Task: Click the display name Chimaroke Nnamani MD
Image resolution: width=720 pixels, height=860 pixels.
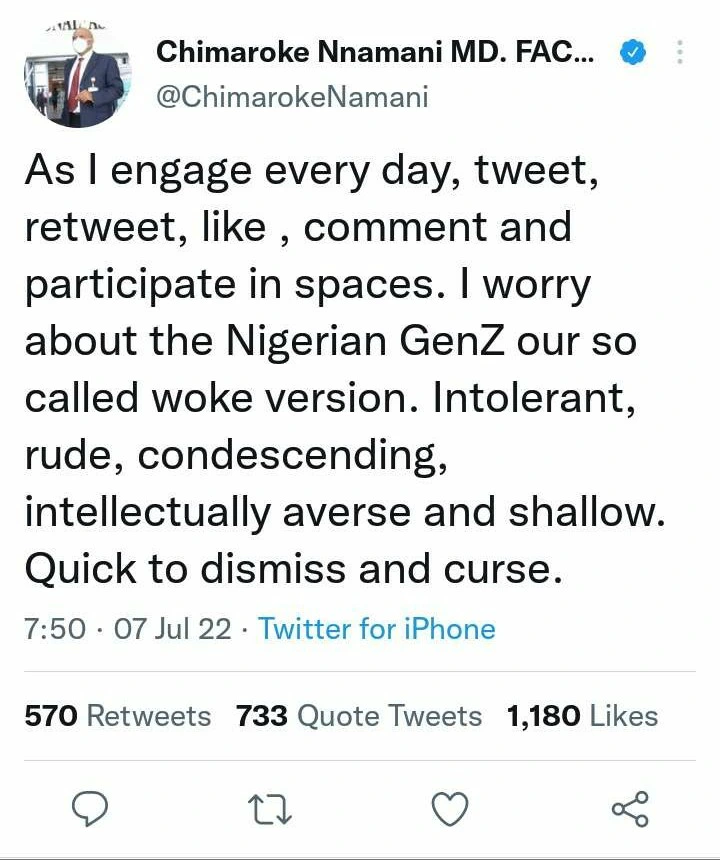Action: [x=375, y=53]
